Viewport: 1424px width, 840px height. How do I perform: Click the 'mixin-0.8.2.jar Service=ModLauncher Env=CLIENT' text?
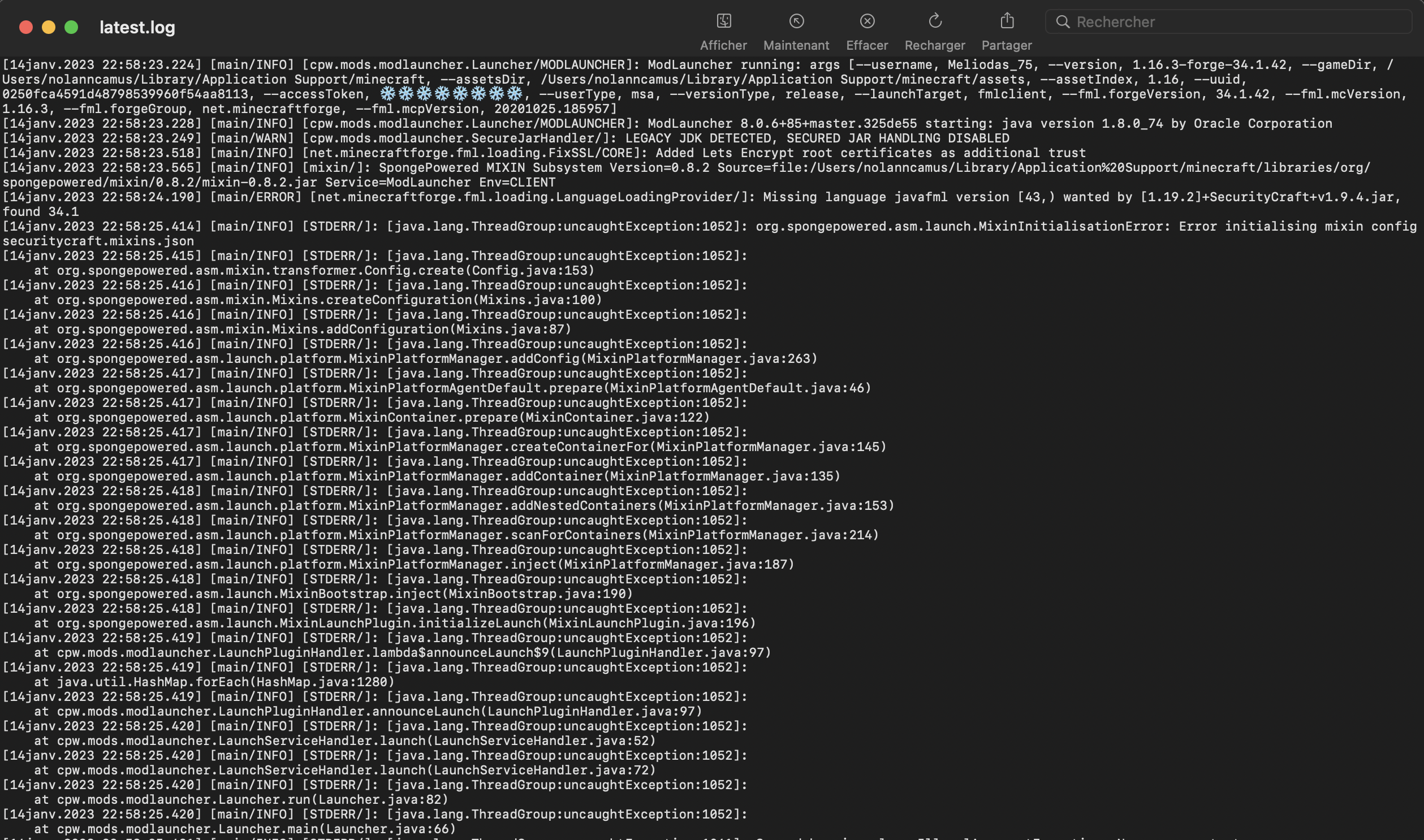(379, 182)
